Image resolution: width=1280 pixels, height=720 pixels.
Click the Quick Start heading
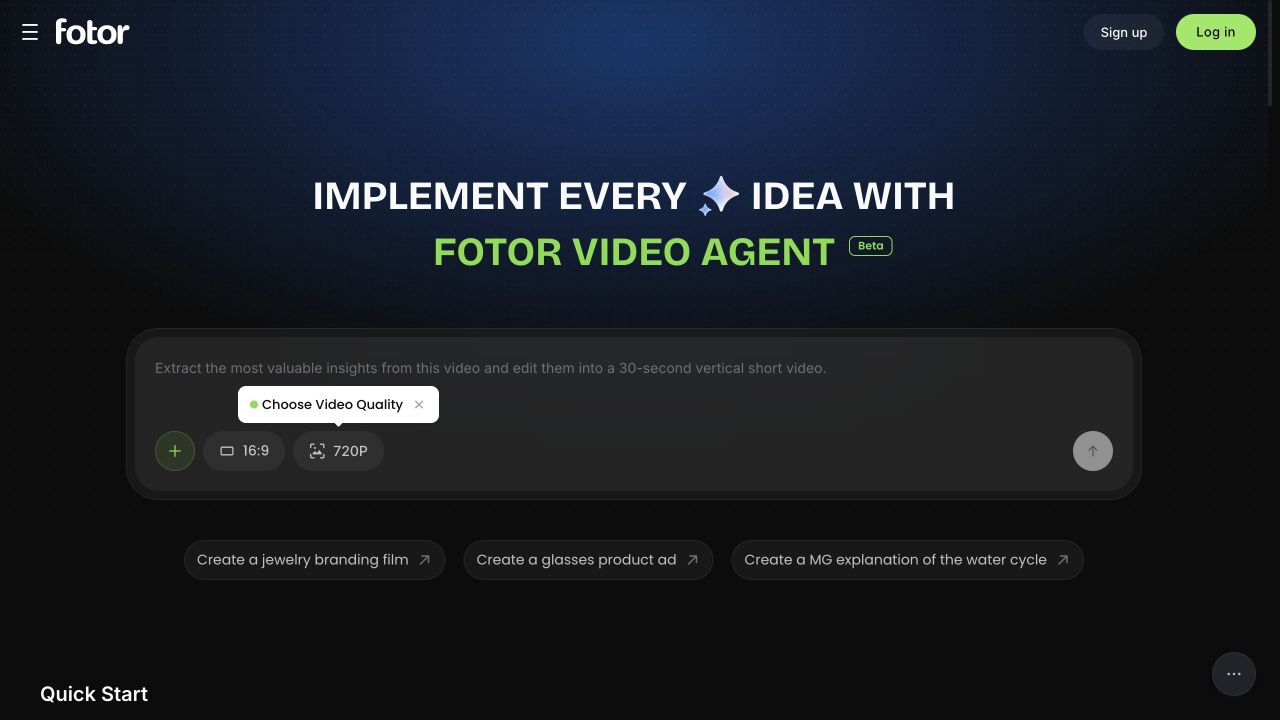click(94, 694)
